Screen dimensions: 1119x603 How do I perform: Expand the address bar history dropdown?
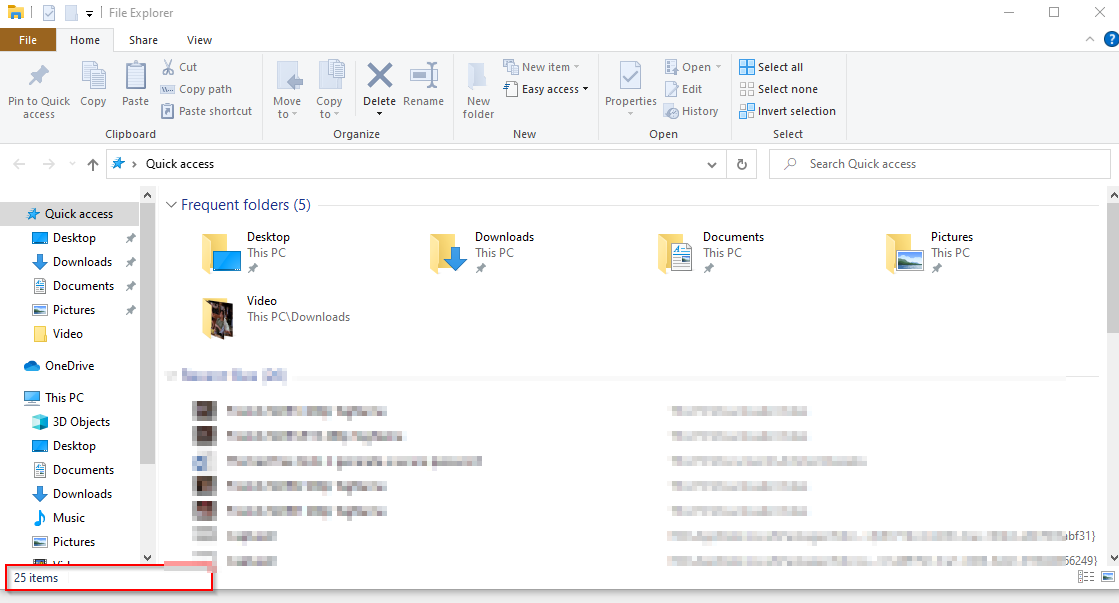(x=712, y=164)
